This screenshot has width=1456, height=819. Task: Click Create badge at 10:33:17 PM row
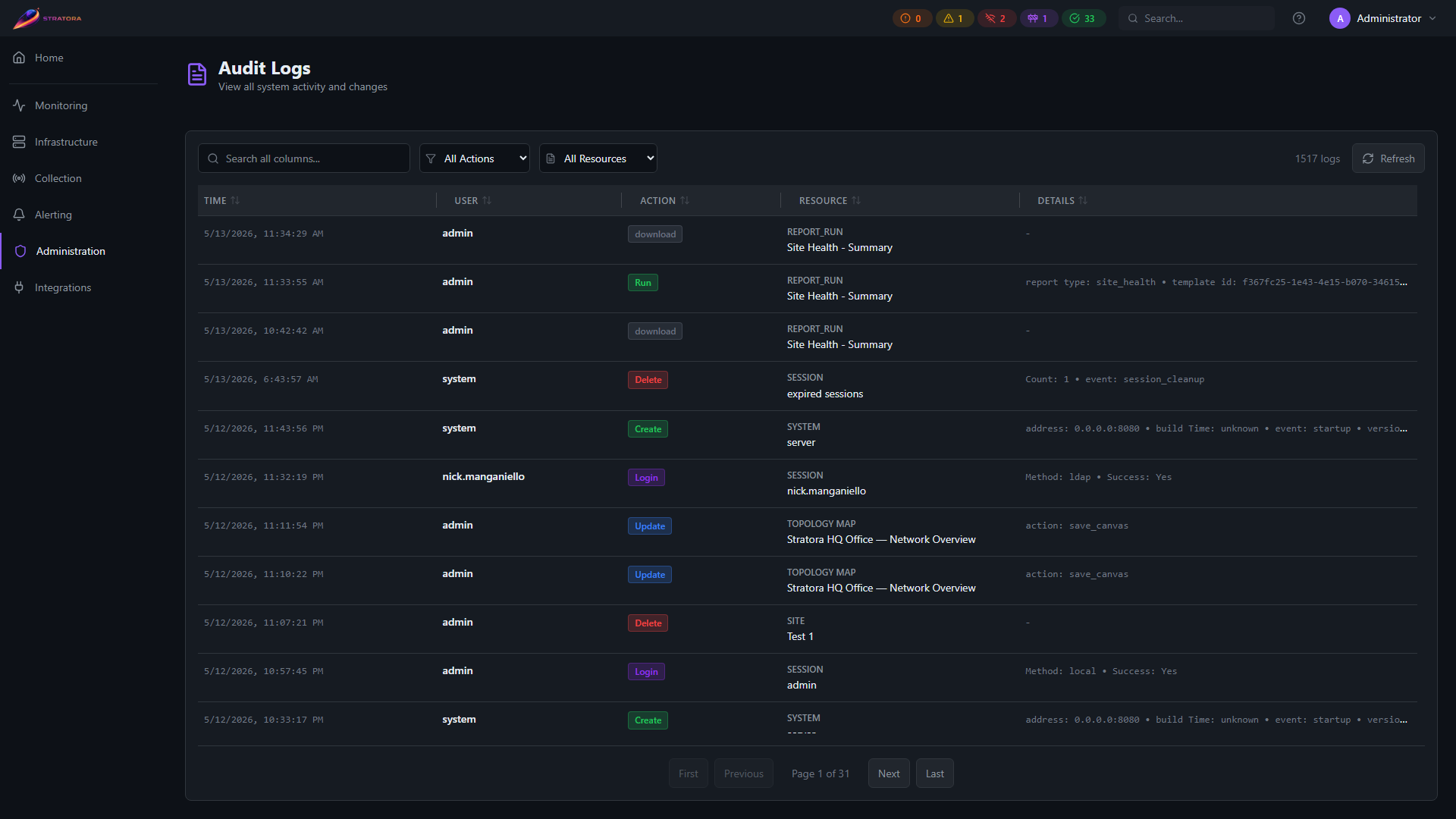coord(648,720)
